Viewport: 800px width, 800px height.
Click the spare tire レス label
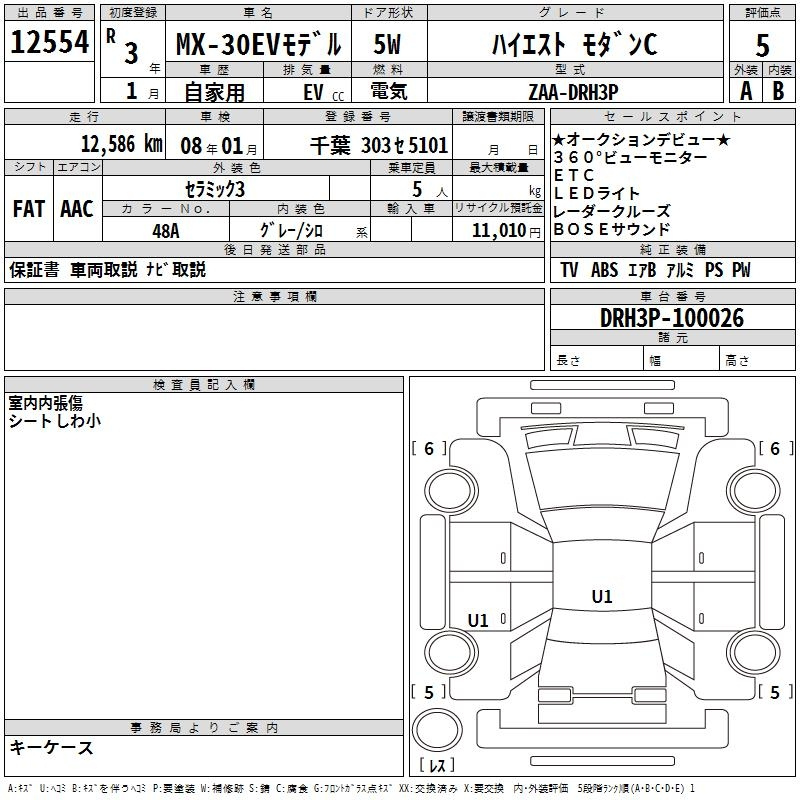click(x=437, y=765)
